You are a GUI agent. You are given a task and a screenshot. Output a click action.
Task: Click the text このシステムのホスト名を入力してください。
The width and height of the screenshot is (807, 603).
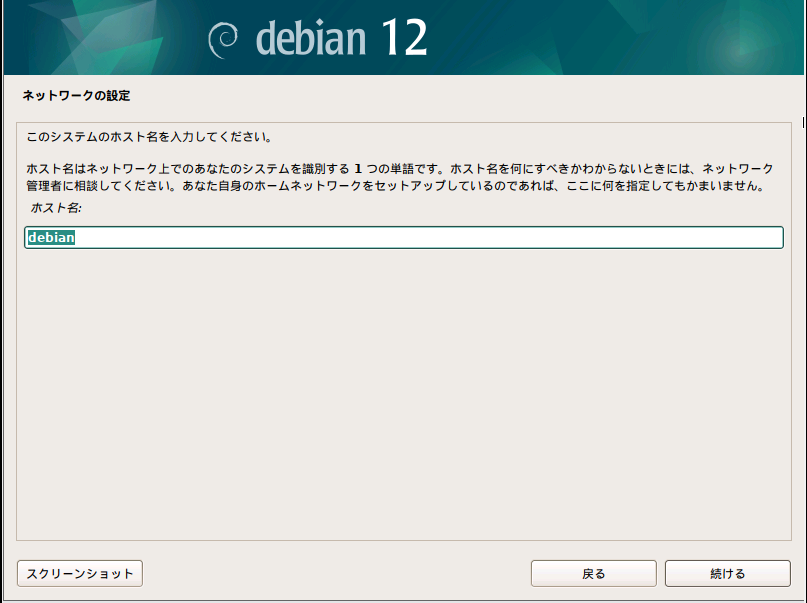point(149,137)
